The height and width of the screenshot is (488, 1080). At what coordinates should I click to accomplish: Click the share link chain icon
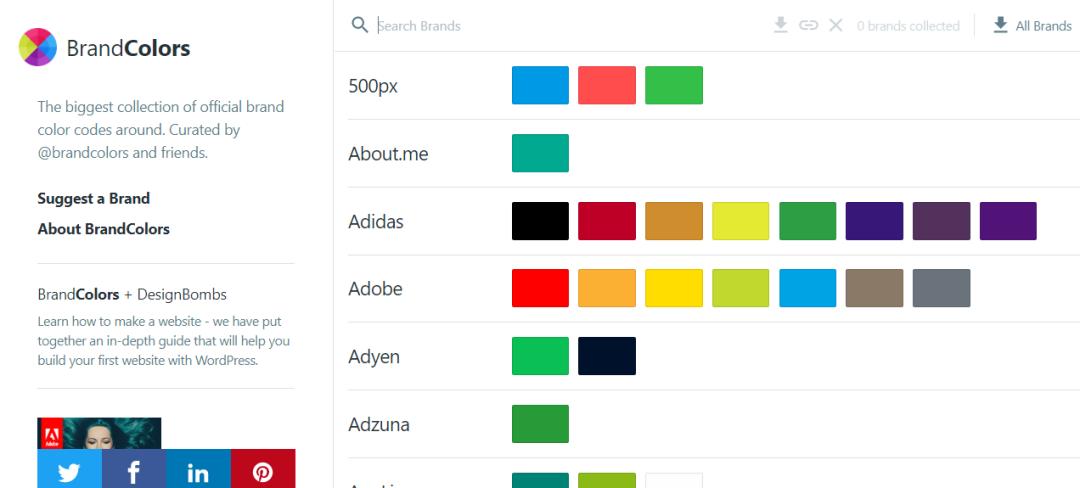808,25
